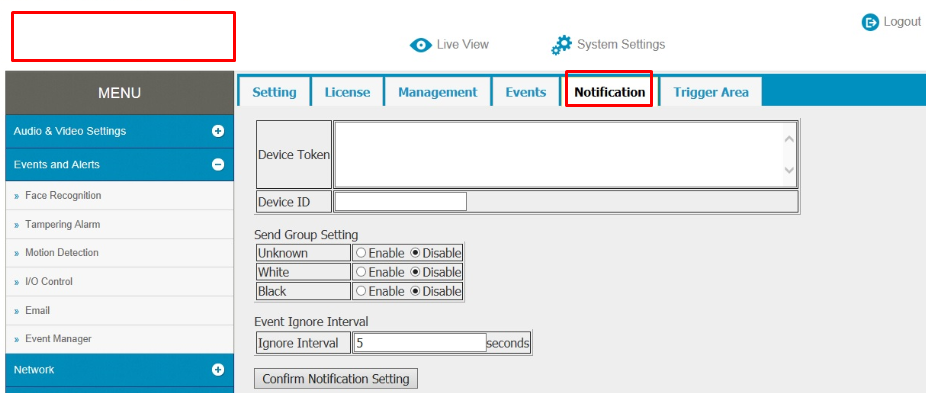The width and height of the screenshot is (926, 393).
Task: Click the 'Device Token' label cell
Action: click(294, 155)
